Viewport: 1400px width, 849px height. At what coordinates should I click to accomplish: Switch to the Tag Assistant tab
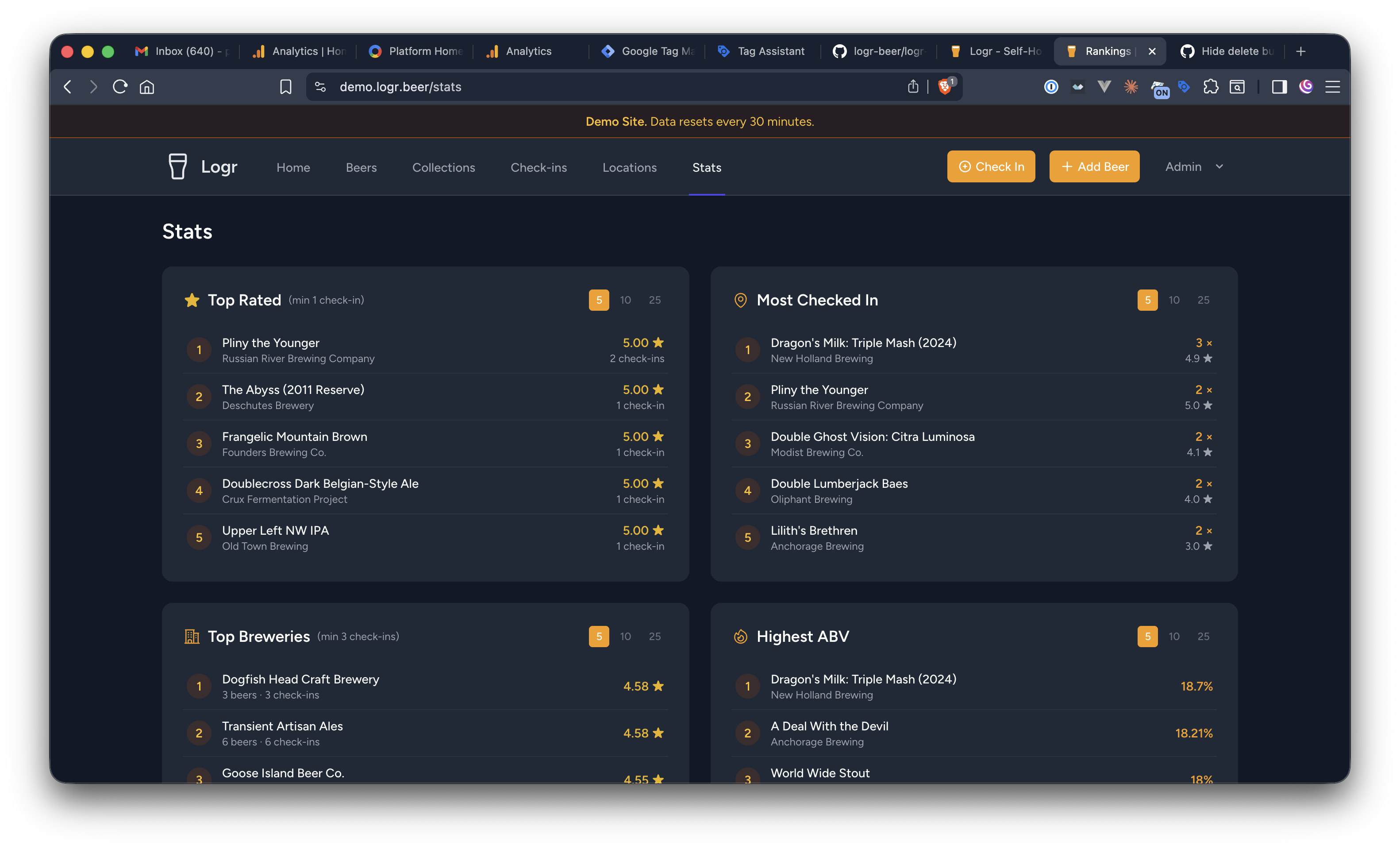pos(762,51)
